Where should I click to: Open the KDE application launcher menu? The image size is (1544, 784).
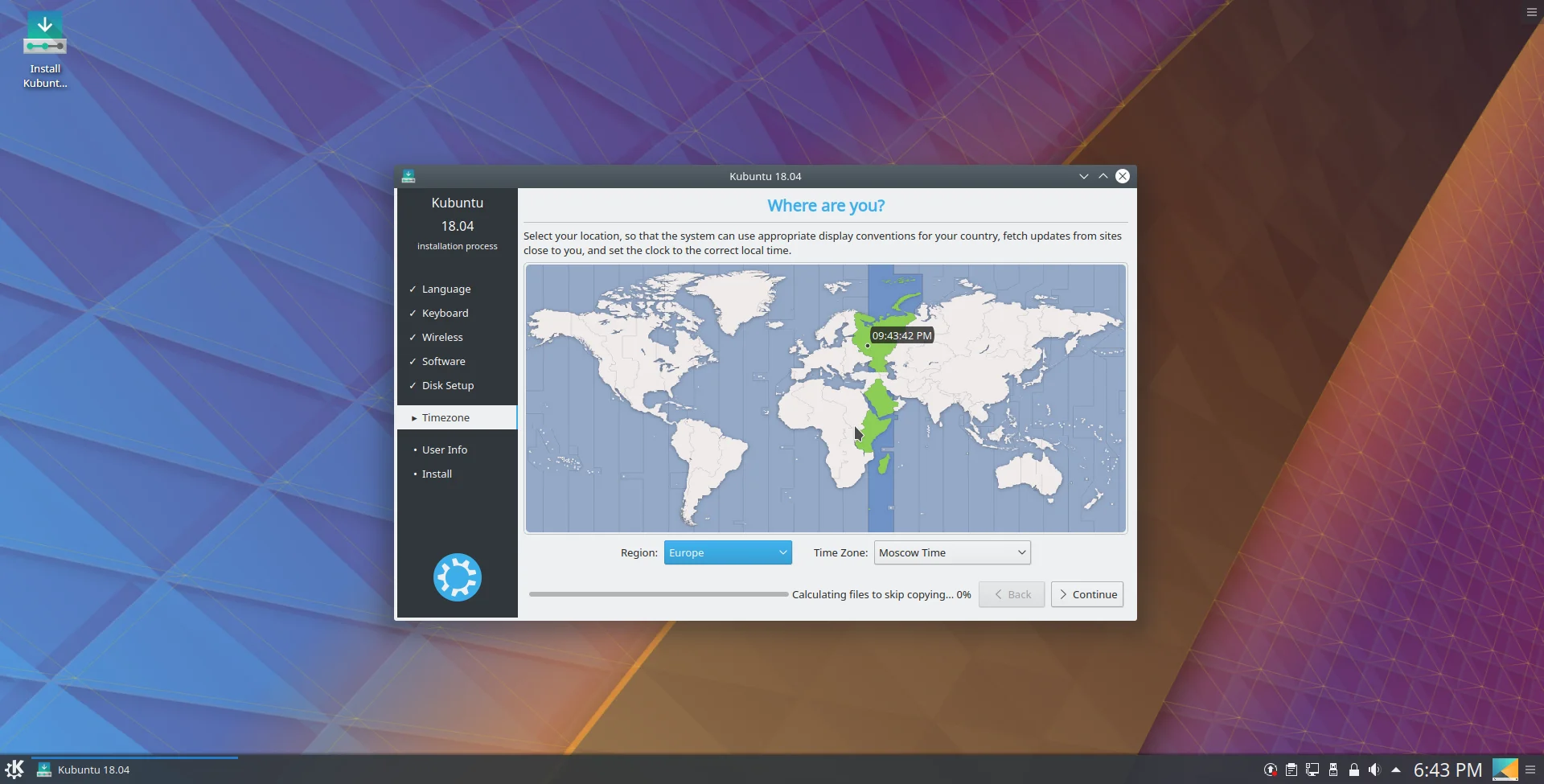click(x=14, y=770)
